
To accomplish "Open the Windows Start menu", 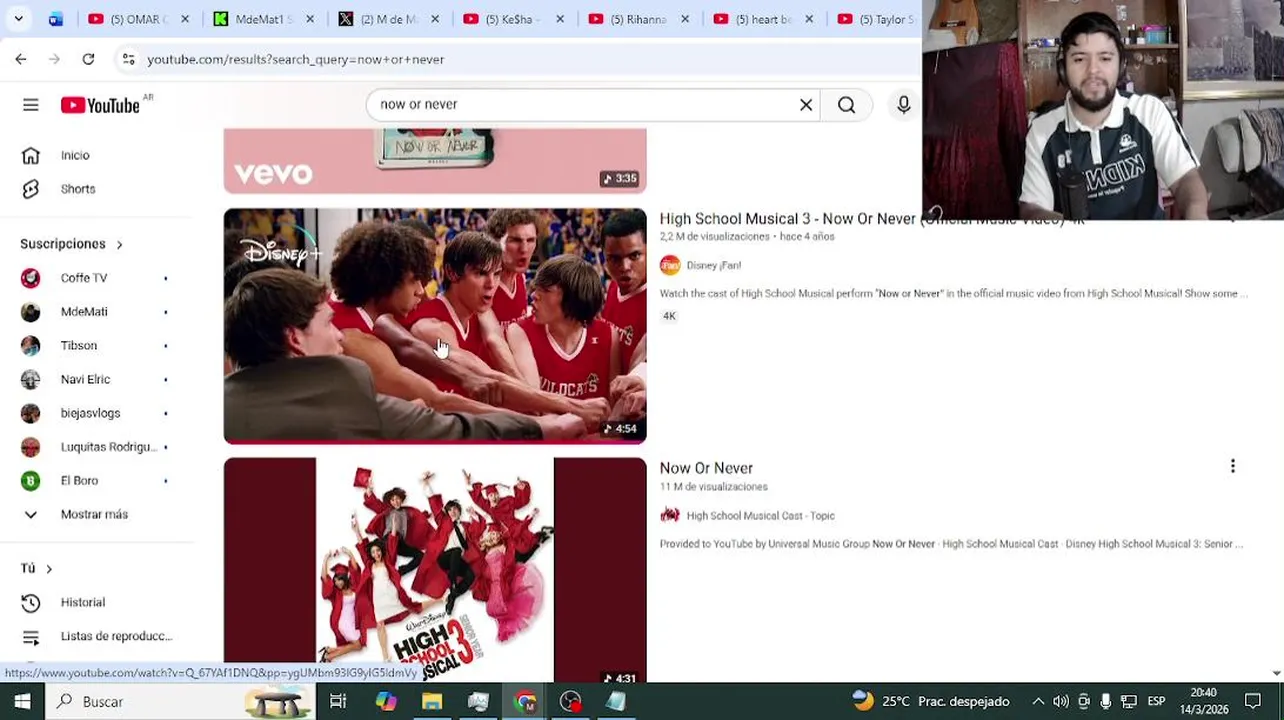I will (22, 701).
